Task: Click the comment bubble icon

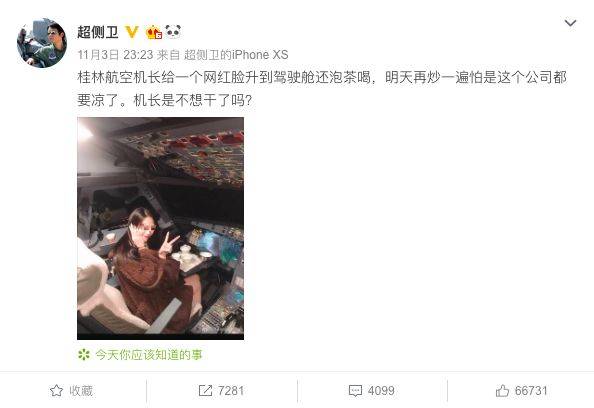Action: point(355,391)
